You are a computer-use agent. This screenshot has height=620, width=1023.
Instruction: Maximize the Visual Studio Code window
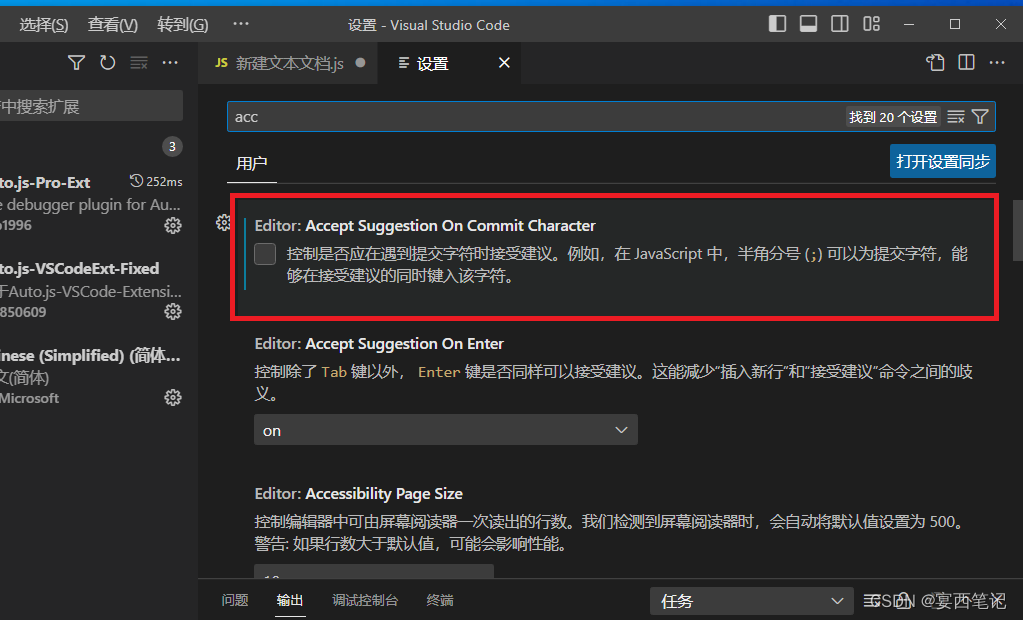tap(954, 24)
